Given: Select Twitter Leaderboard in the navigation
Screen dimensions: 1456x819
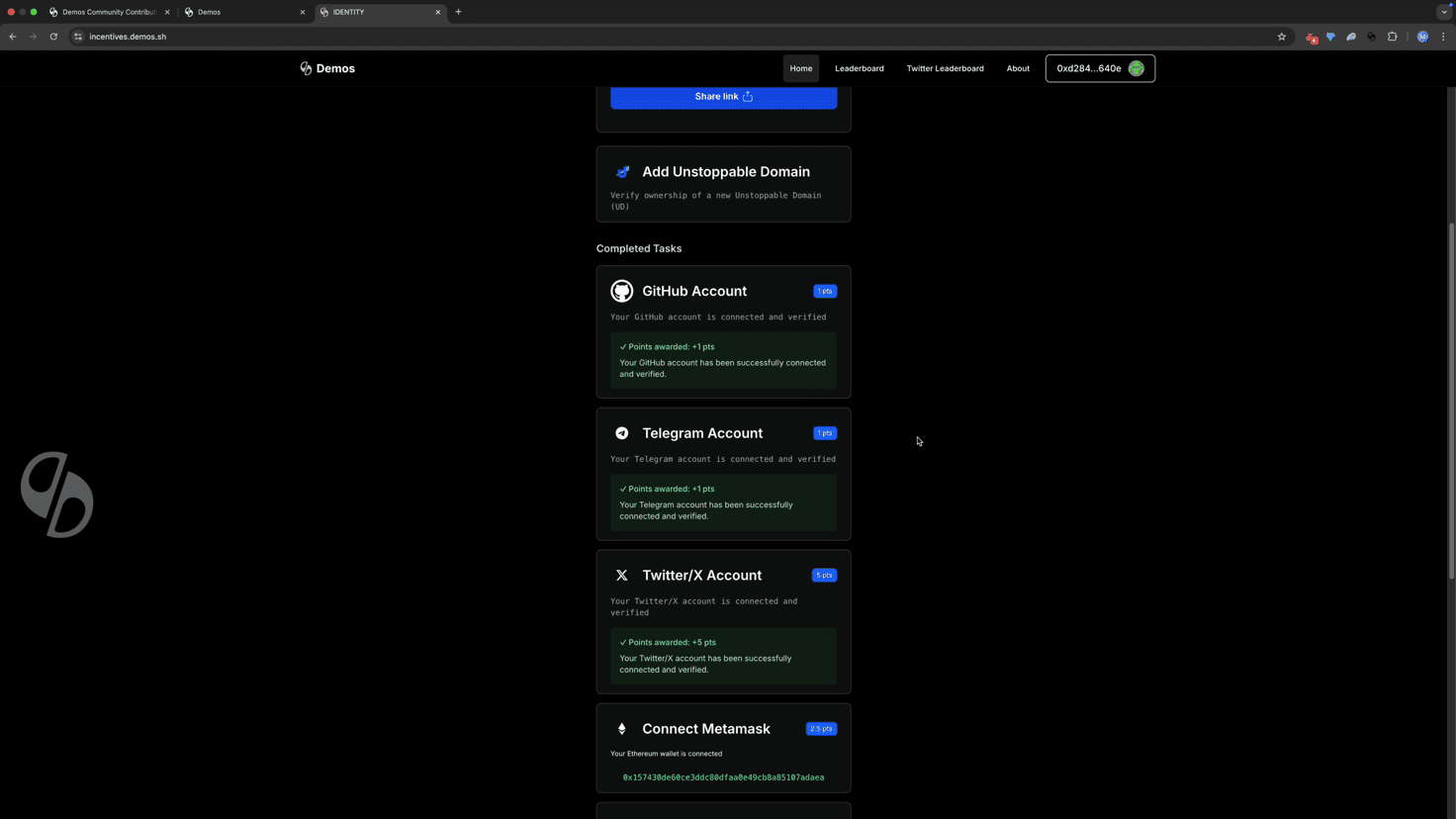Looking at the screenshot, I should (945, 68).
